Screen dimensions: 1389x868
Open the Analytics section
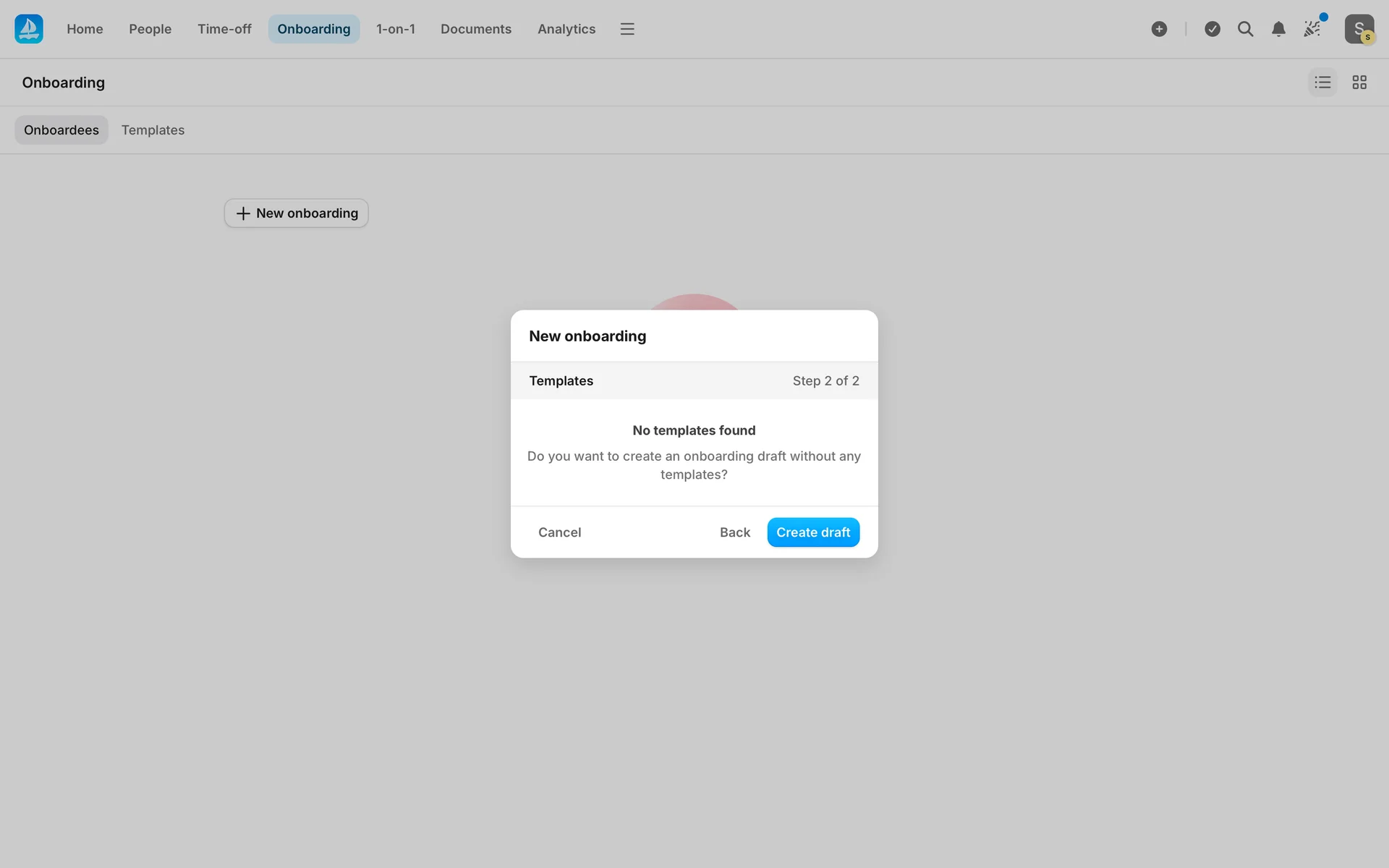pos(566,29)
